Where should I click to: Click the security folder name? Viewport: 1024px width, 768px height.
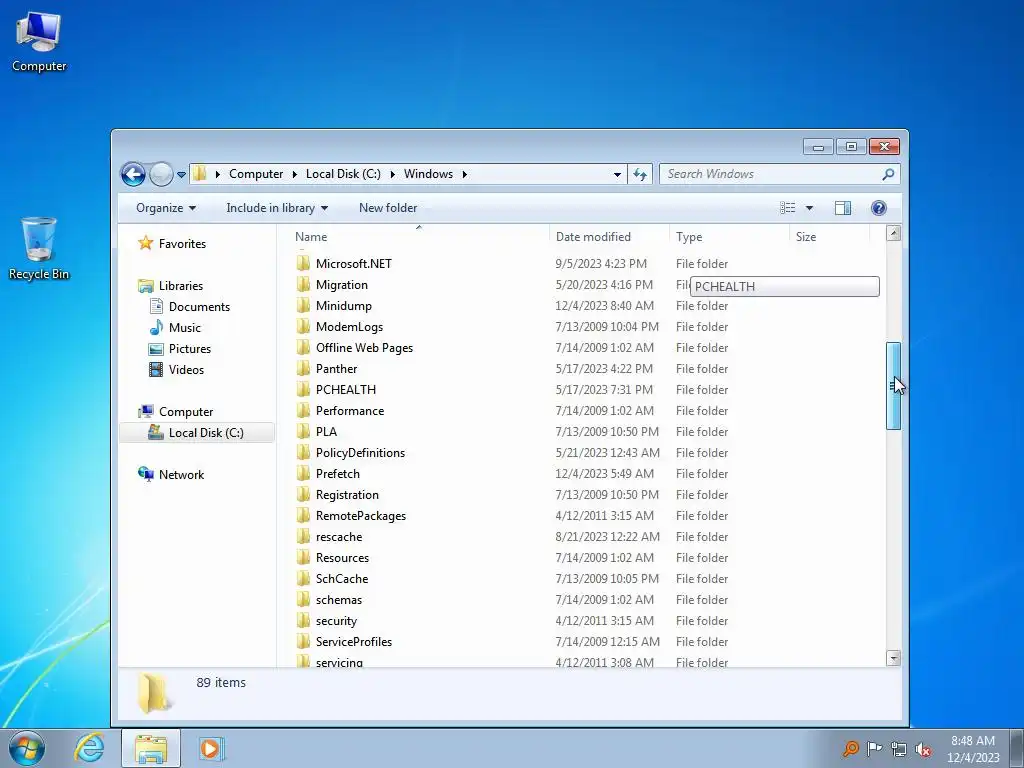[x=336, y=621]
